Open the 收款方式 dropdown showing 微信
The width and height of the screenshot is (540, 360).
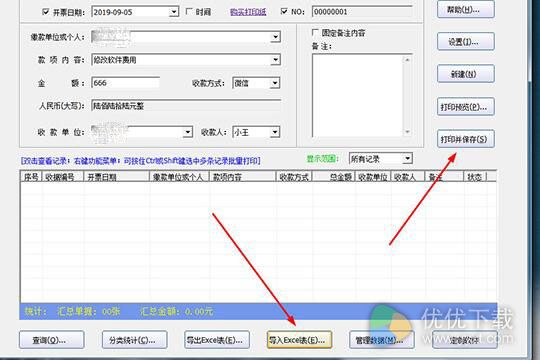(x=275, y=83)
